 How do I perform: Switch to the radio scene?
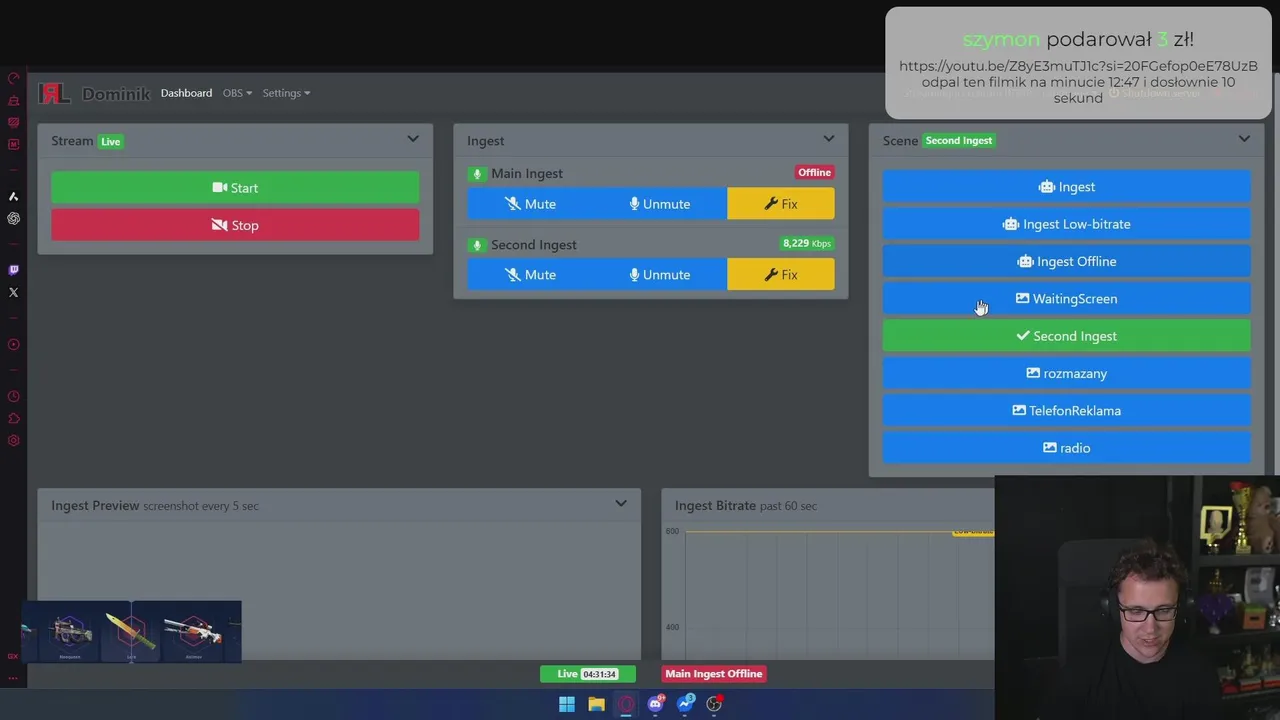pos(1066,448)
